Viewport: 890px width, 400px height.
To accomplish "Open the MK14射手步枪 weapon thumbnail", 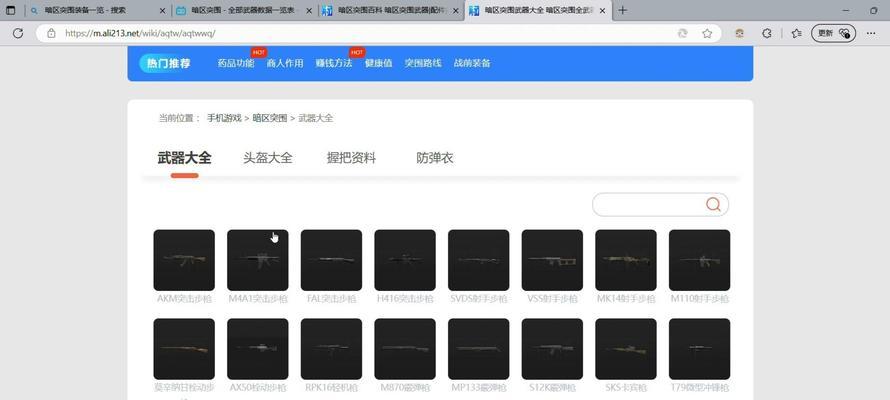I will (x=626, y=260).
